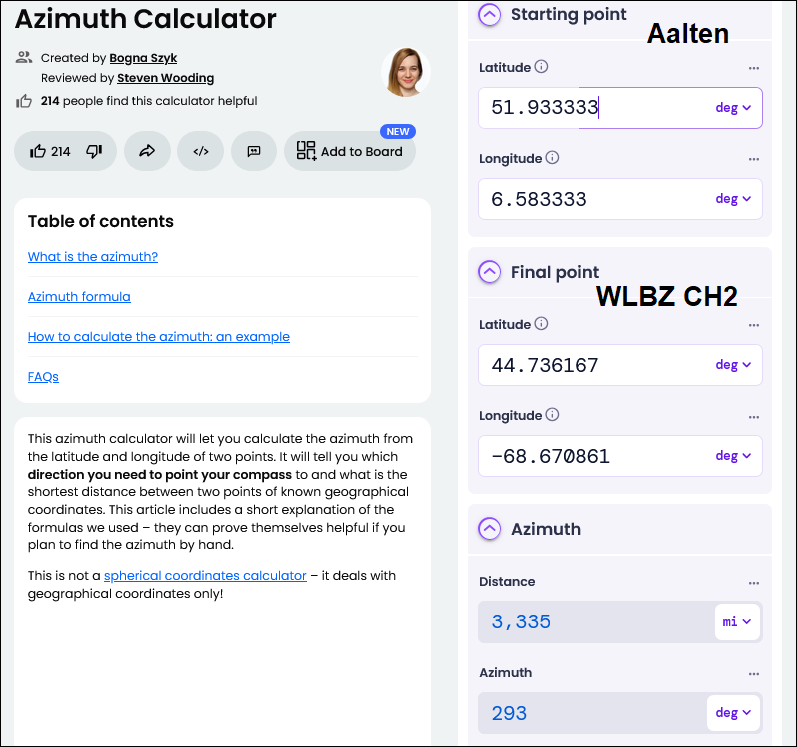Click the Distance result value 3,335
The image size is (797, 747).
521,621
